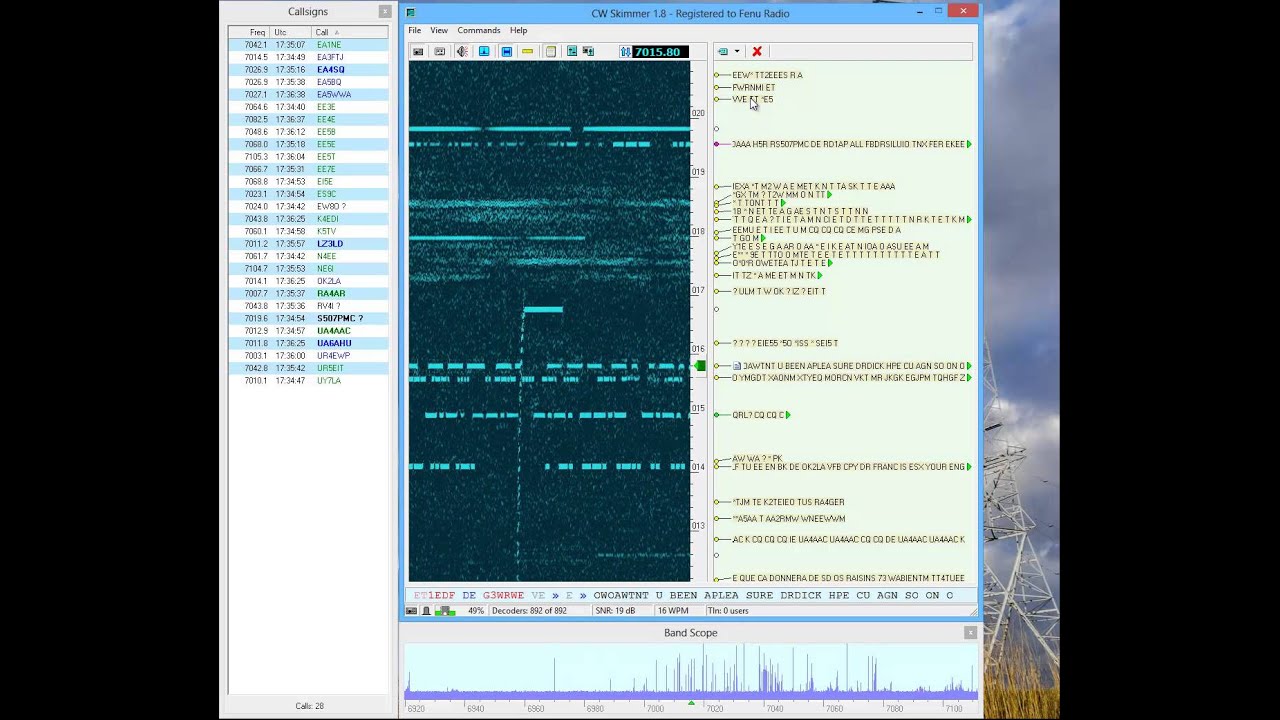Select callsign EW8O row

coord(308,207)
